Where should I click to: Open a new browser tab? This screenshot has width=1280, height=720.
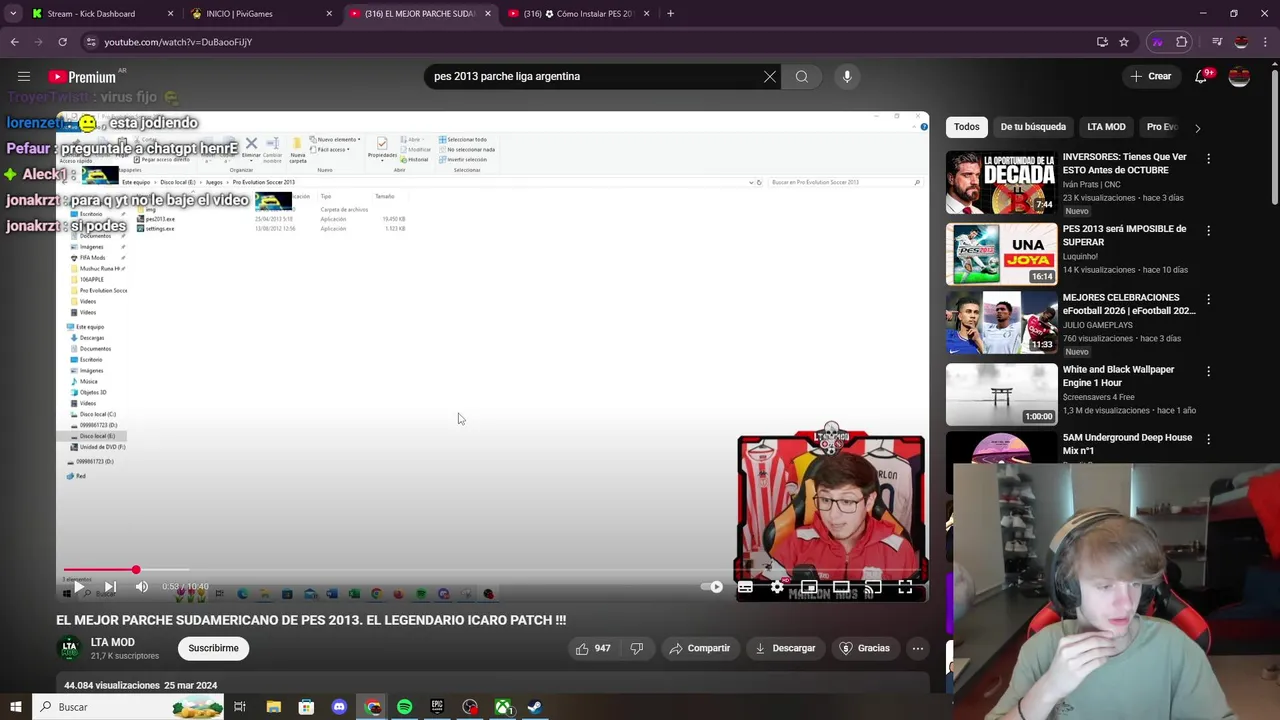[x=670, y=14]
